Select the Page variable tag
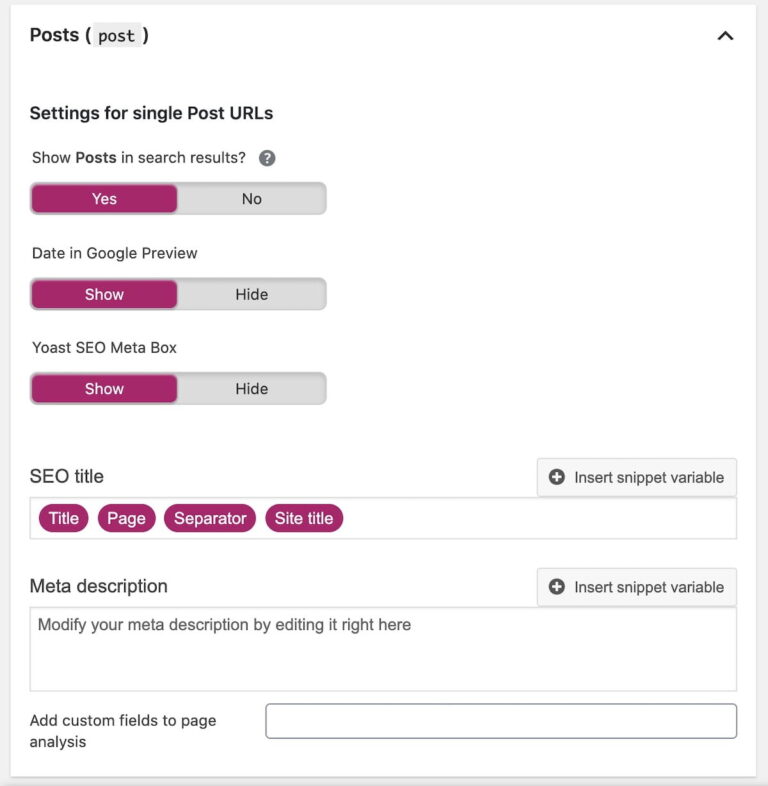 coord(127,518)
